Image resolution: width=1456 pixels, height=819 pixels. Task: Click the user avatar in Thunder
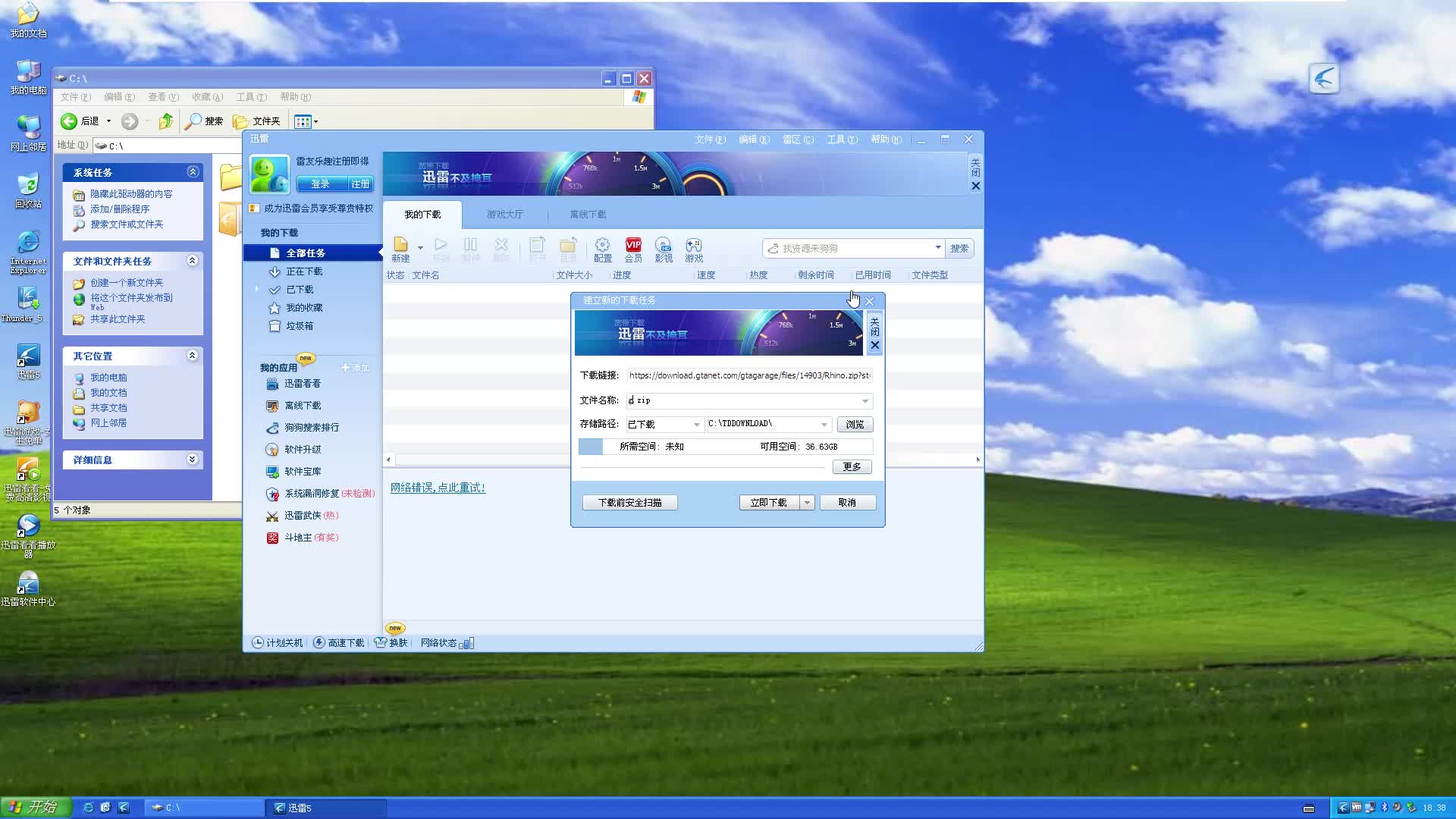(269, 174)
